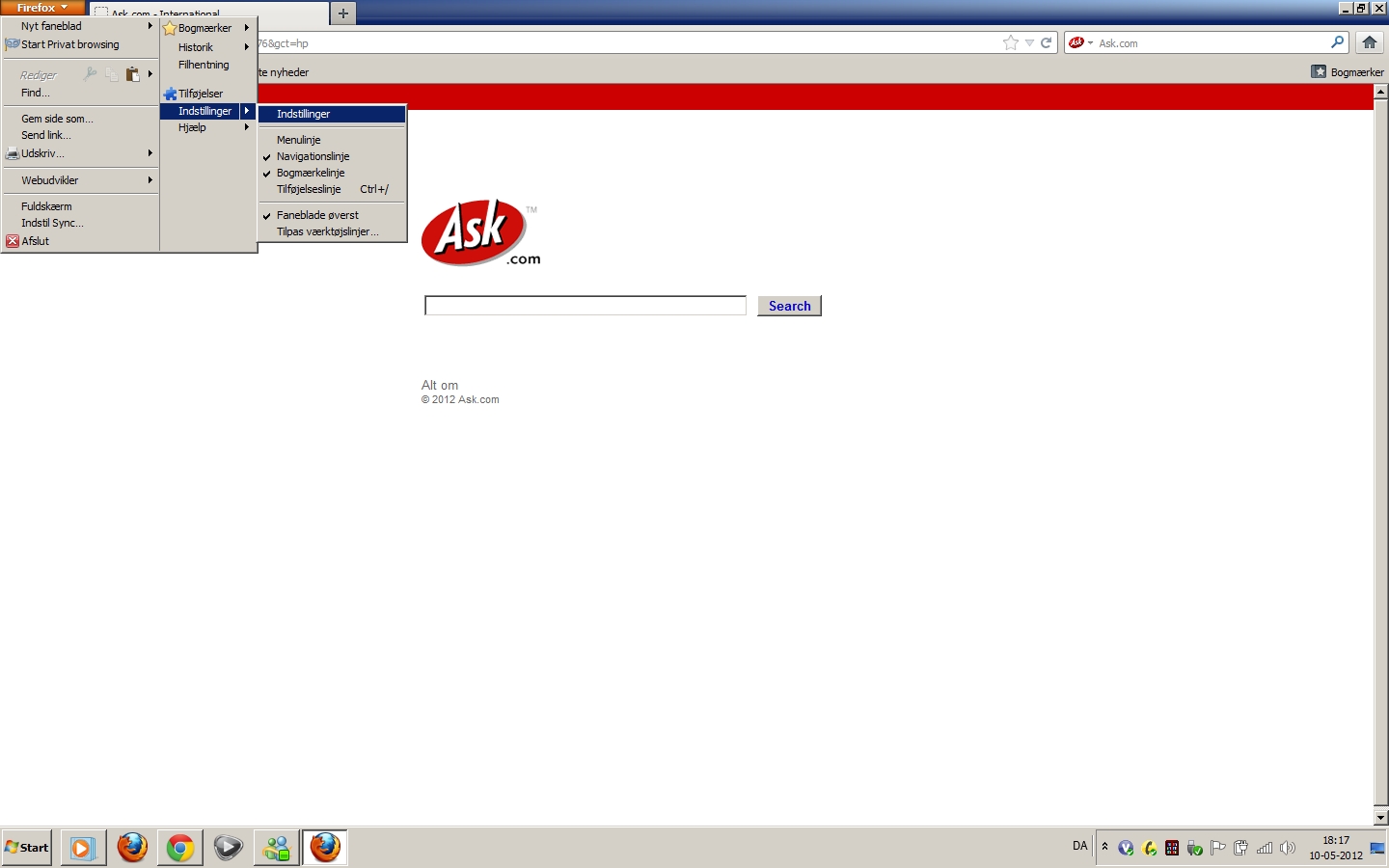Screen dimensions: 1389x868
Task: Open the Ask search engine selector dropdown
Action: click(x=1080, y=43)
